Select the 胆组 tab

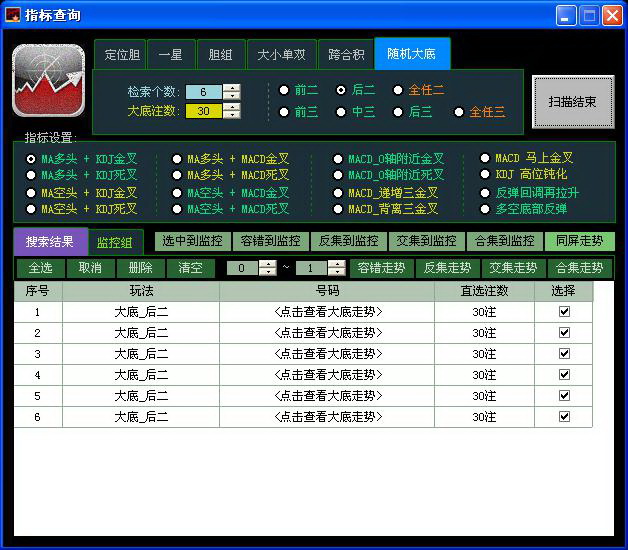[x=220, y=54]
